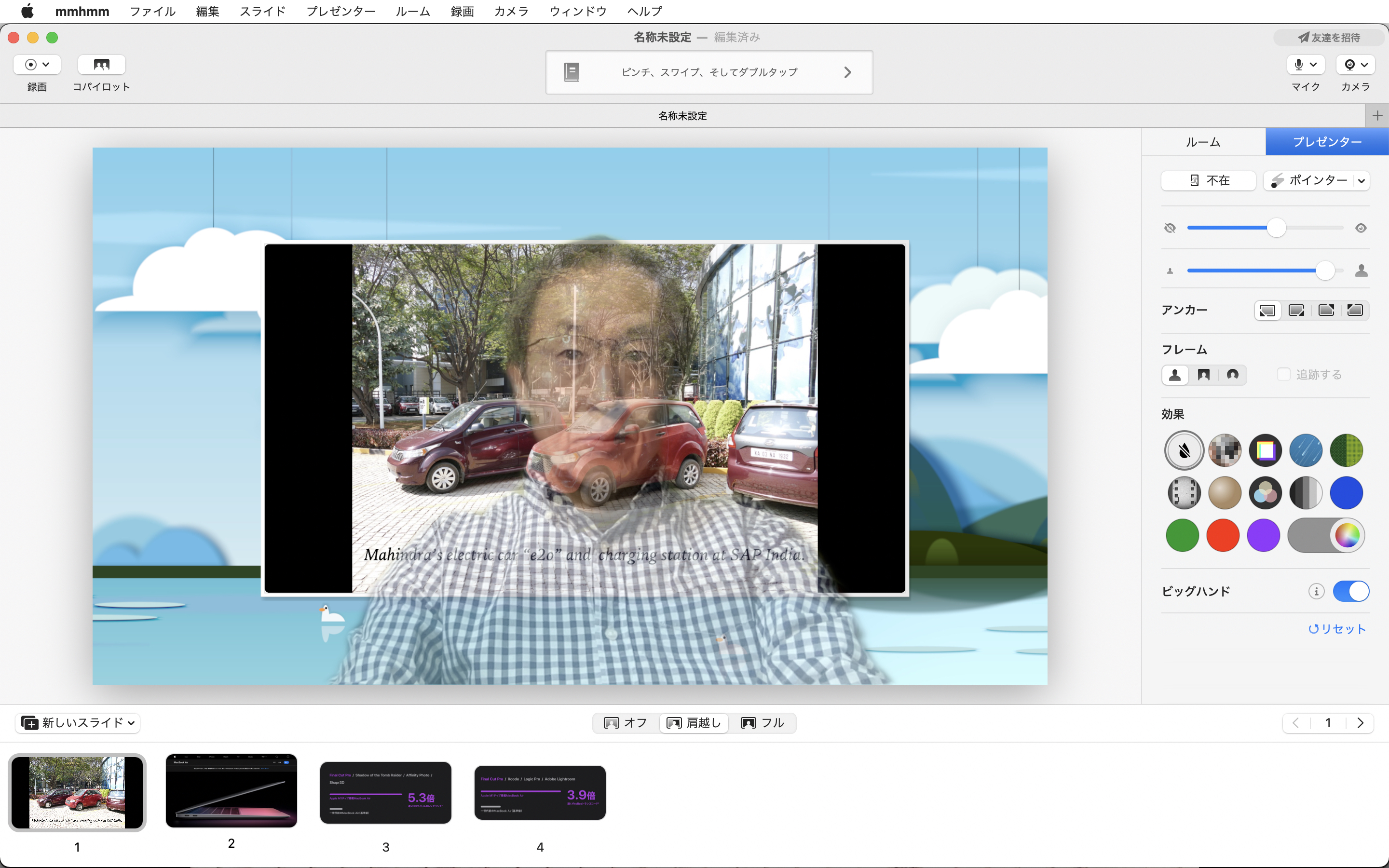Open the 編集 menu
Screen dimensions: 1389x868
point(208,11)
